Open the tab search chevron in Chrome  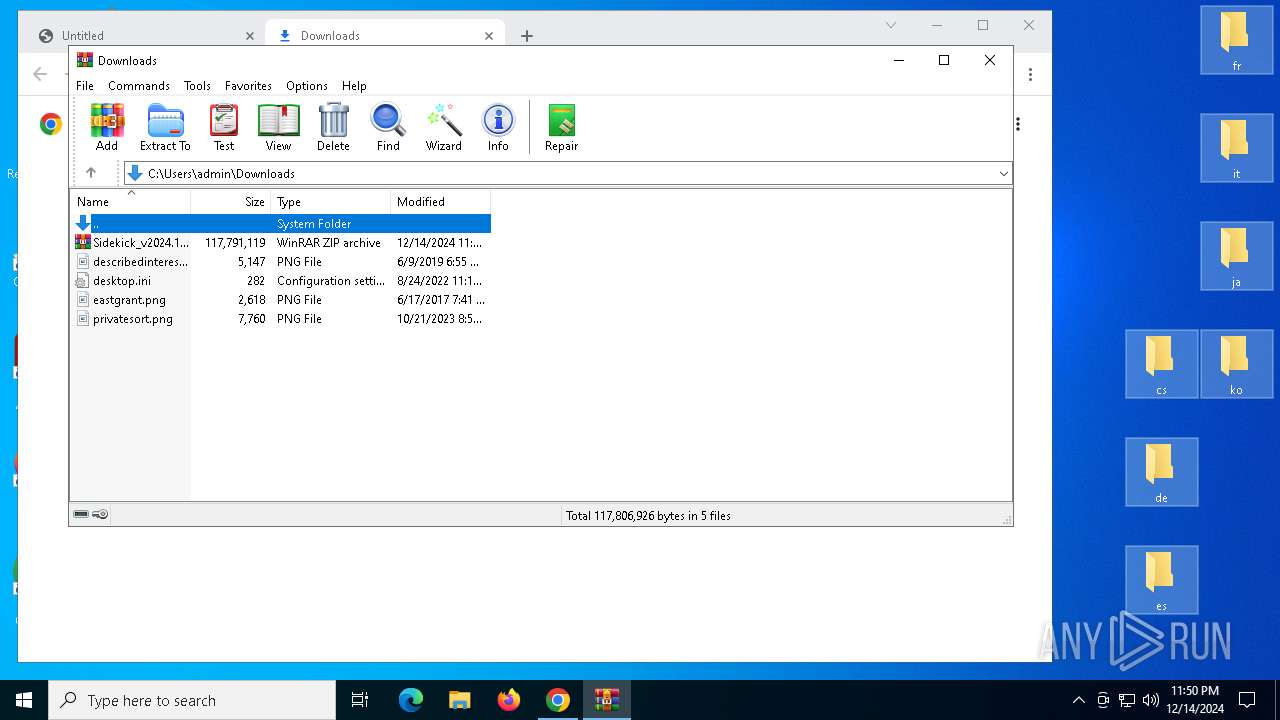[x=891, y=25]
